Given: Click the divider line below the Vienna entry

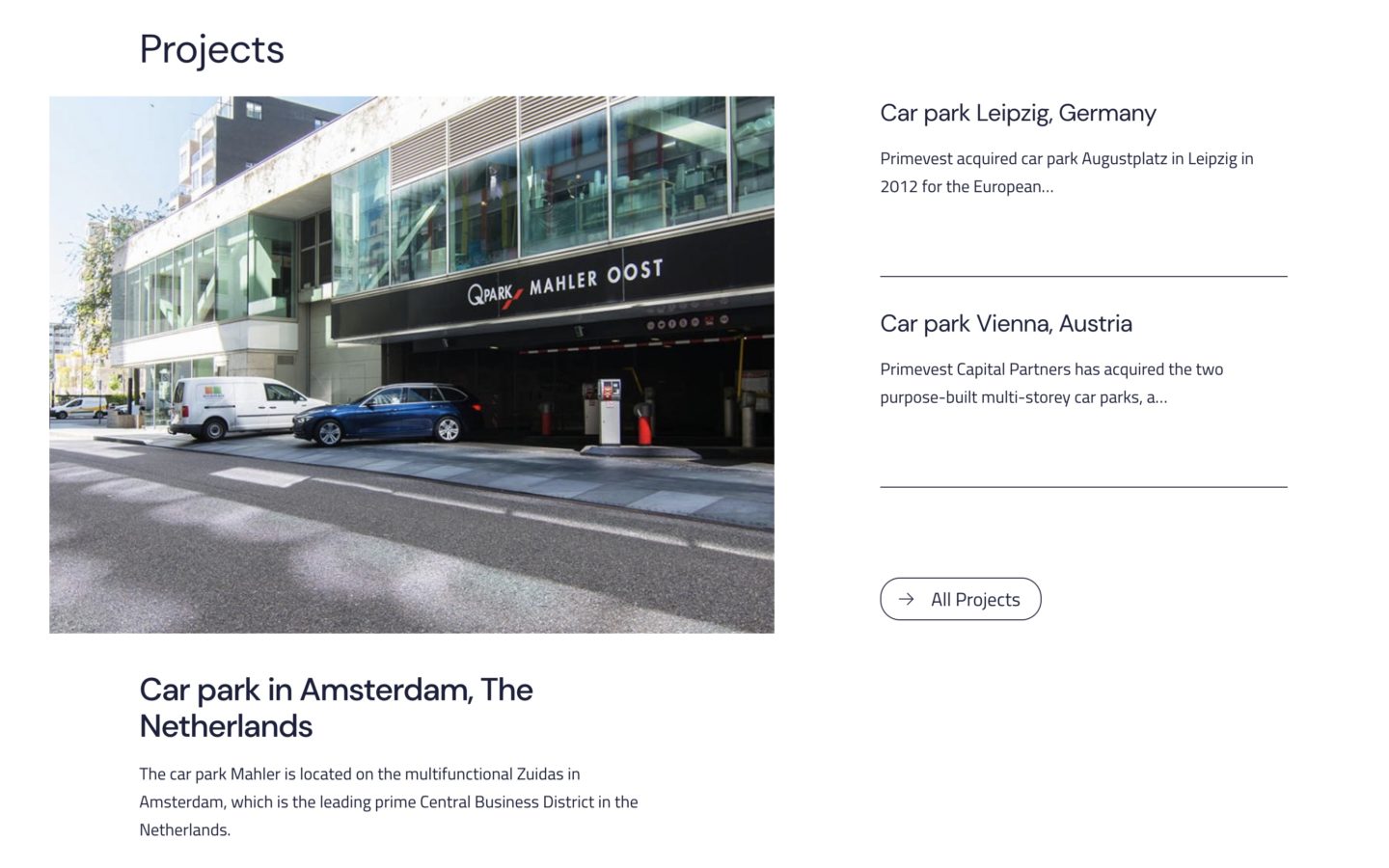Looking at the screenshot, I should point(1083,487).
